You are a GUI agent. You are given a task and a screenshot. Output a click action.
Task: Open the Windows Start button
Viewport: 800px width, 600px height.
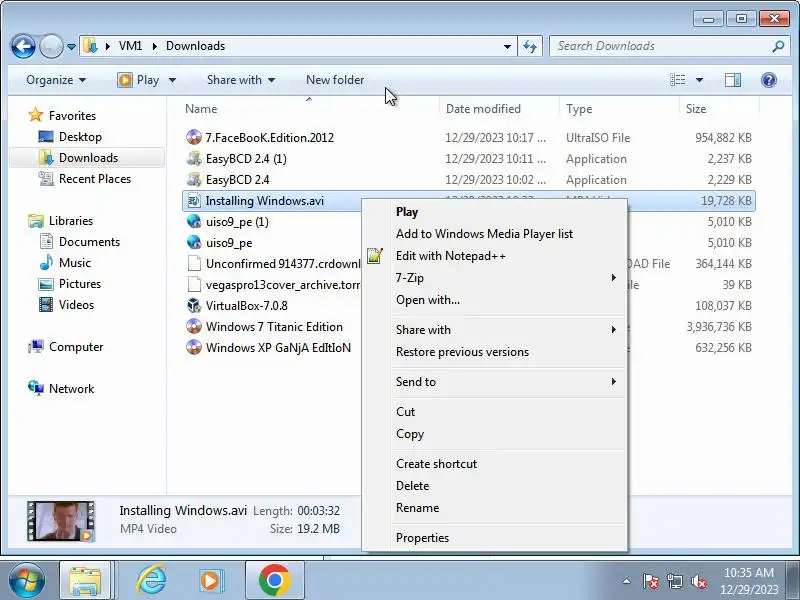(26, 581)
